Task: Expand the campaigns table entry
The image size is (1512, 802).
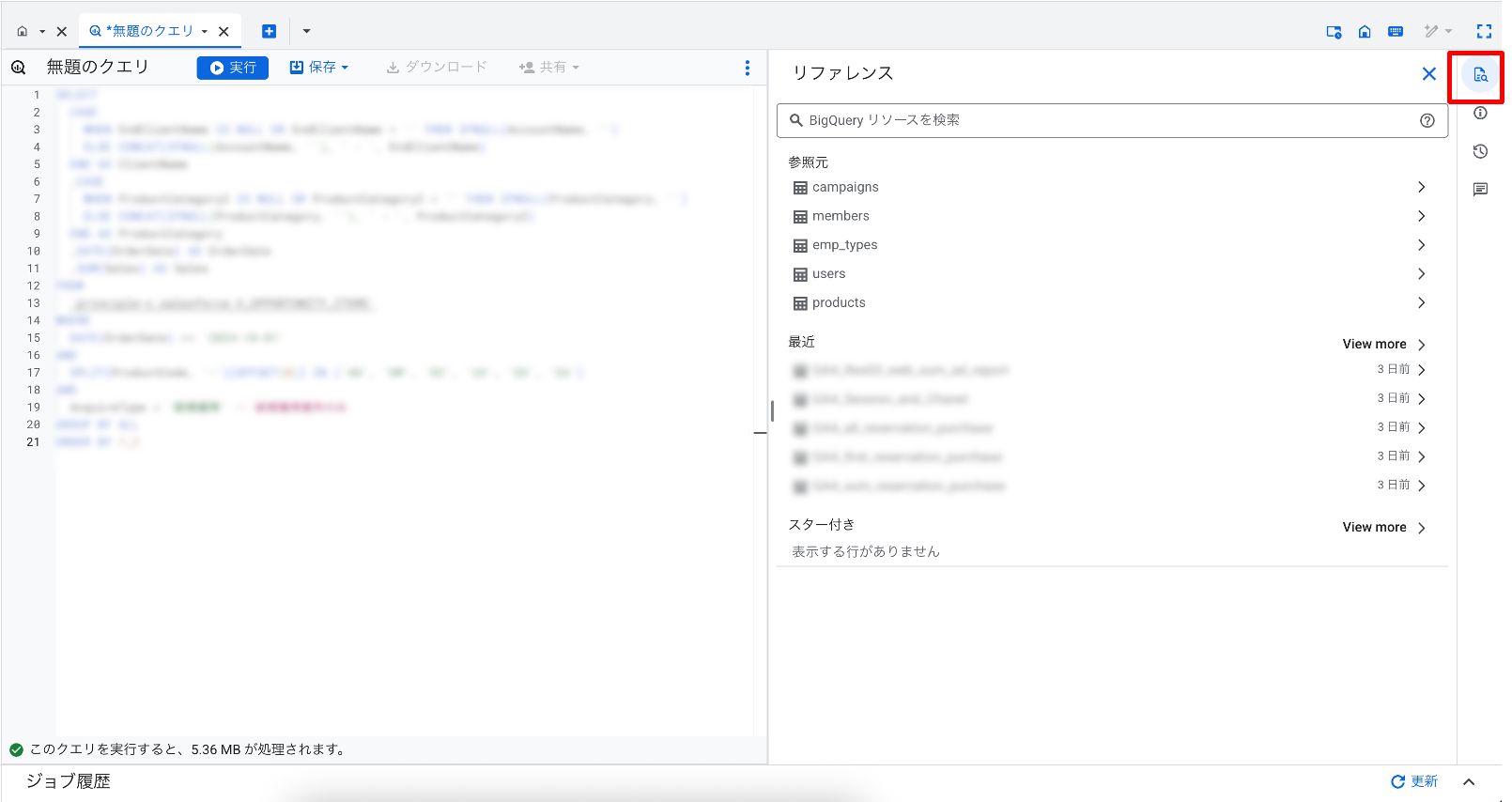Action: pos(1421,187)
